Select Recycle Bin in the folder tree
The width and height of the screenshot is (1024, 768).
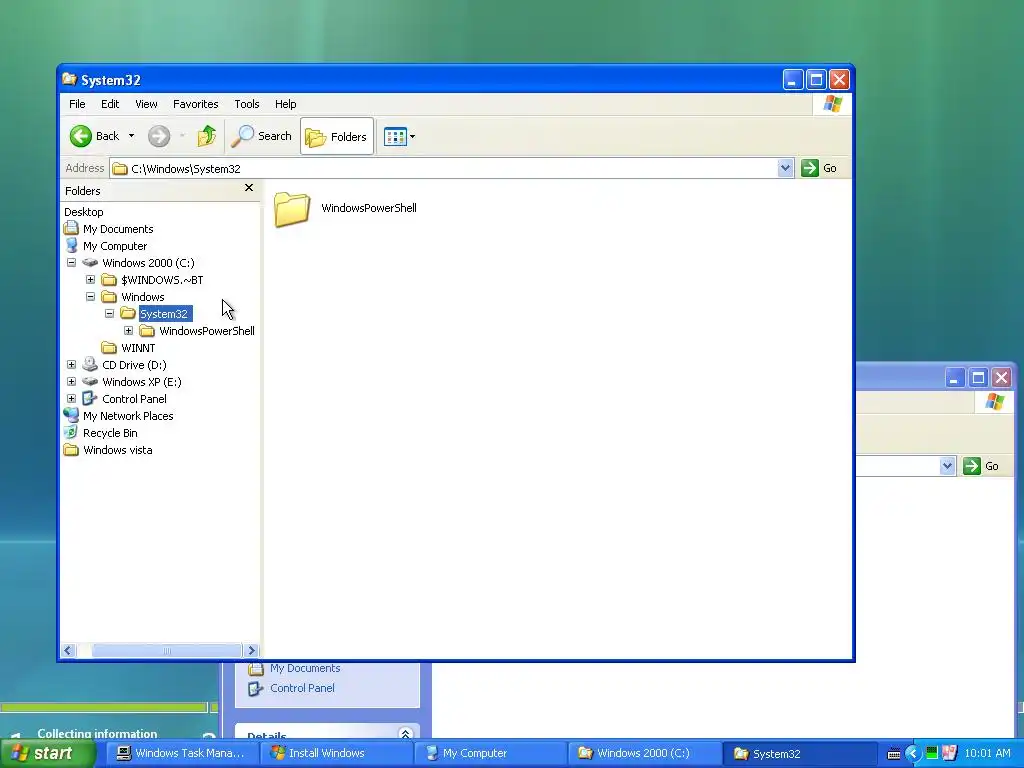coord(110,432)
